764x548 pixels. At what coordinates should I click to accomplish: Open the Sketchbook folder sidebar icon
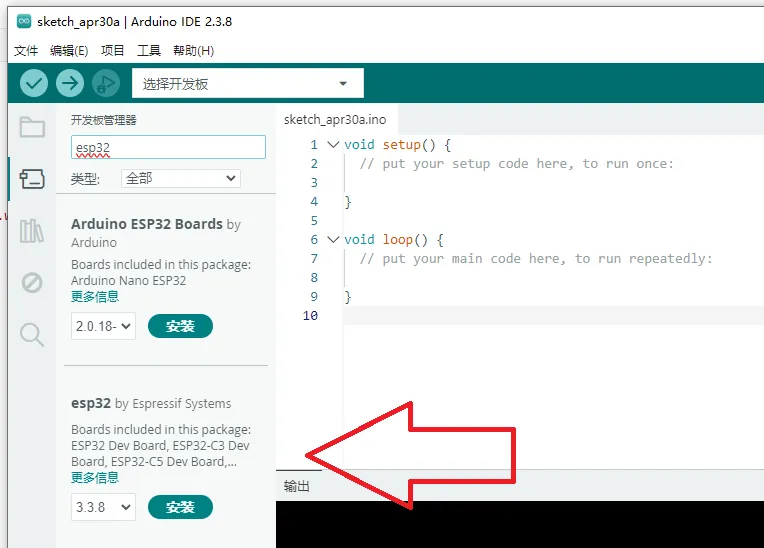(x=32, y=127)
